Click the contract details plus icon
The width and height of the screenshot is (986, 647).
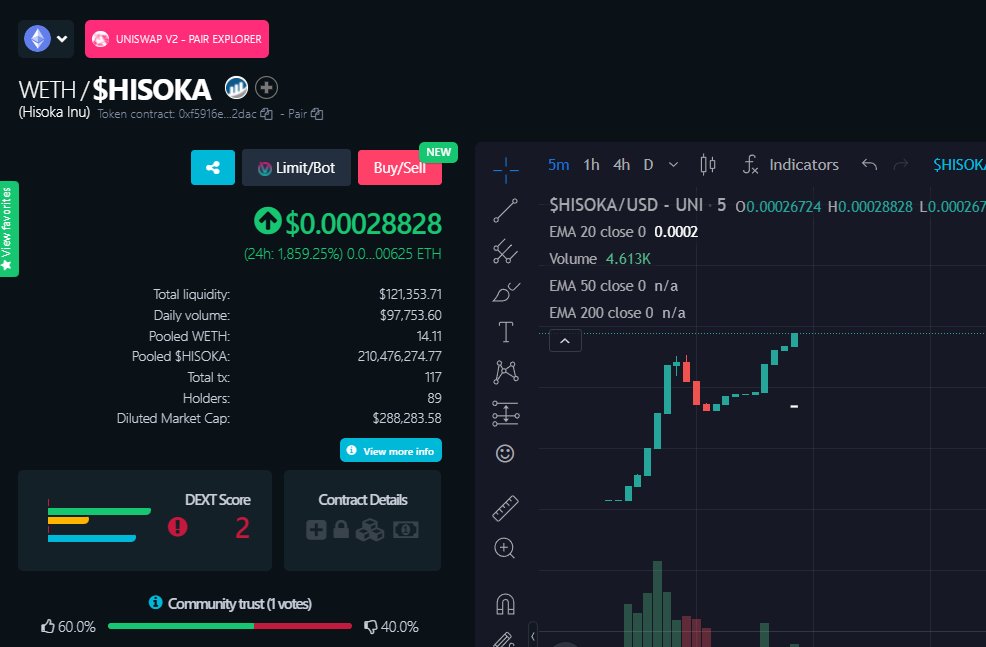point(316,530)
